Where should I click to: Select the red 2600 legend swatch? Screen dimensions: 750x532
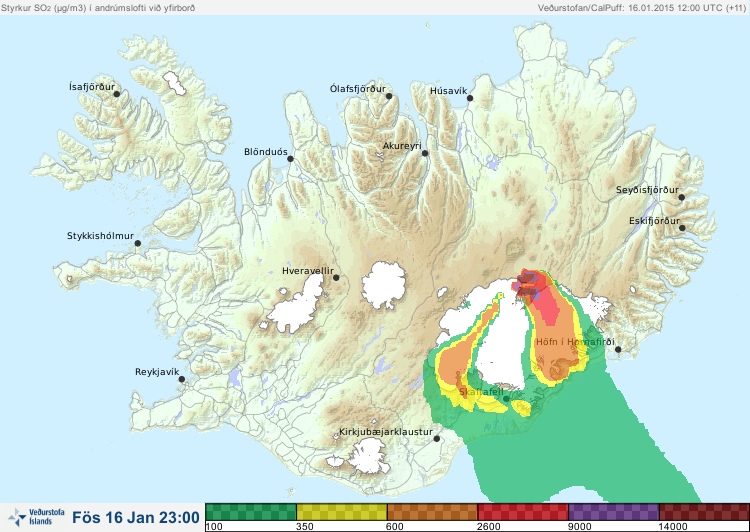(523, 512)
